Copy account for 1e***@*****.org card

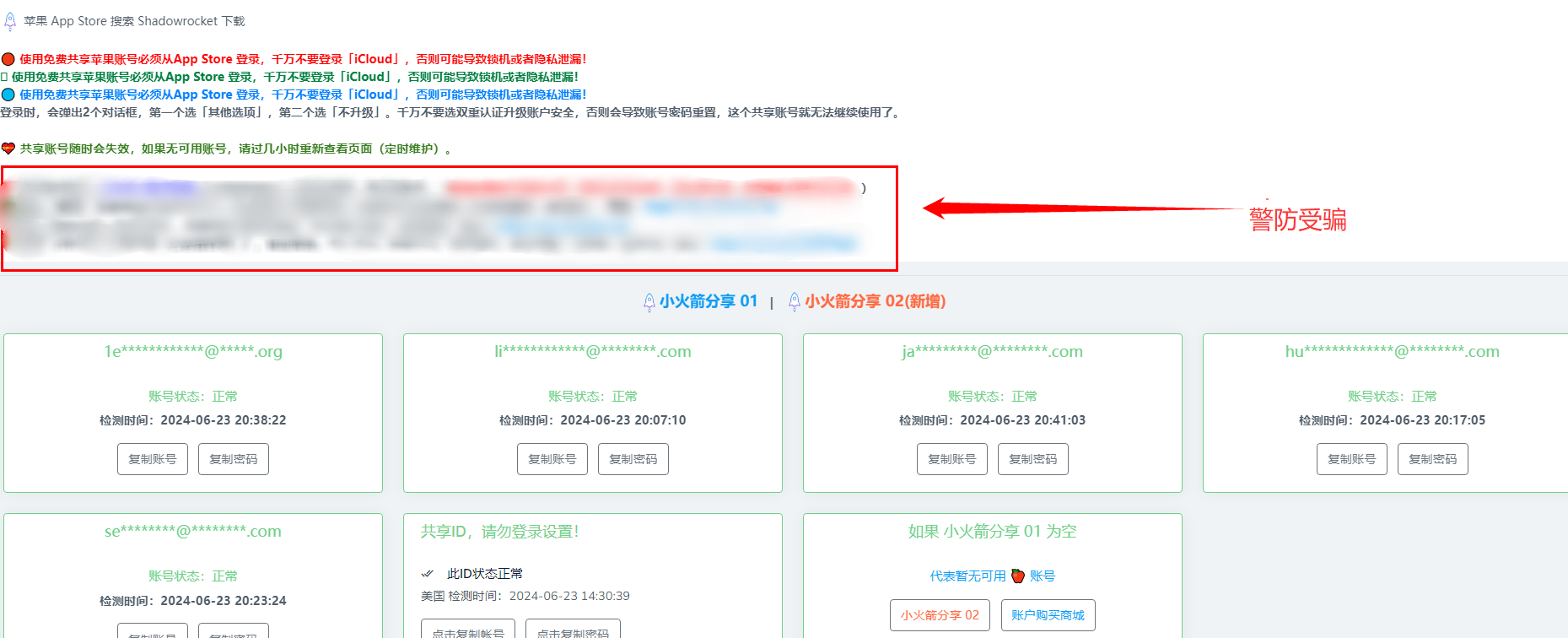click(153, 459)
